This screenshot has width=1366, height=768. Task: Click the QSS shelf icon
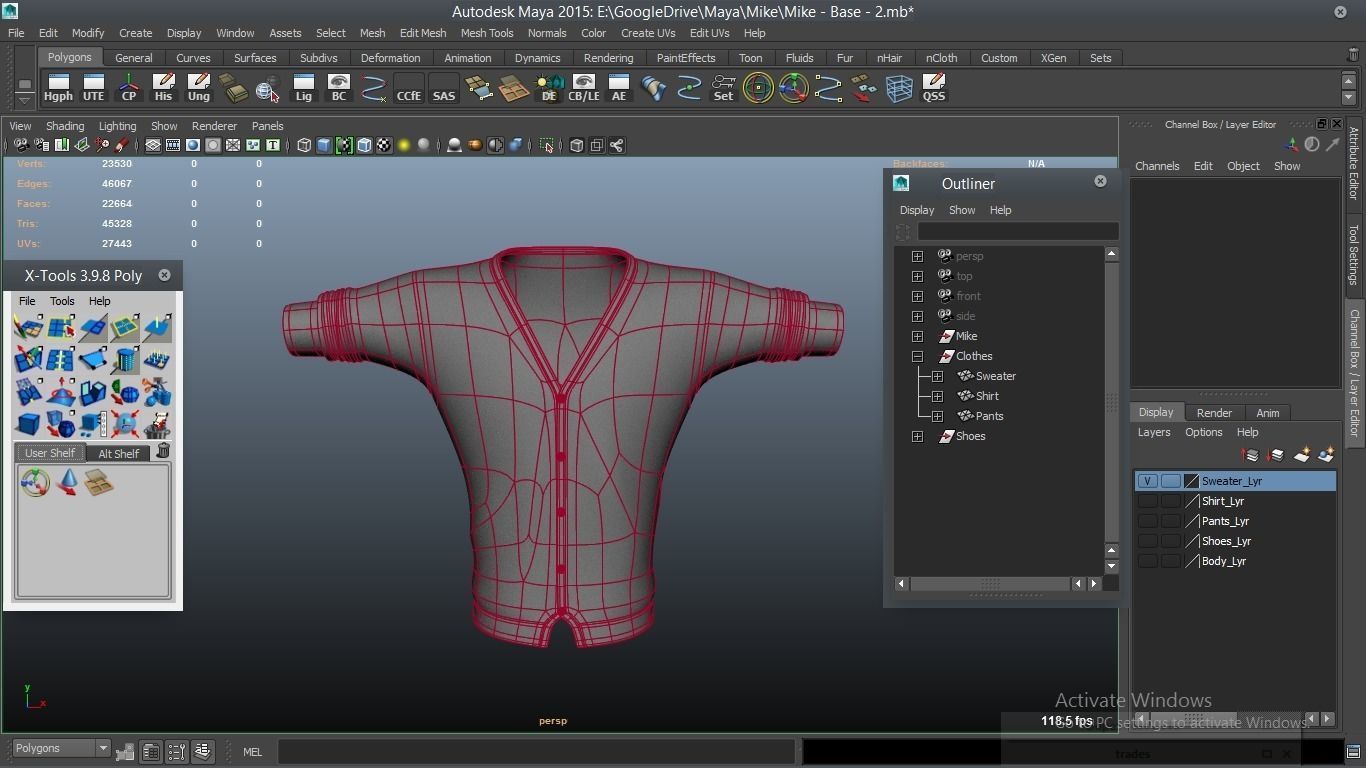coord(933,88)
